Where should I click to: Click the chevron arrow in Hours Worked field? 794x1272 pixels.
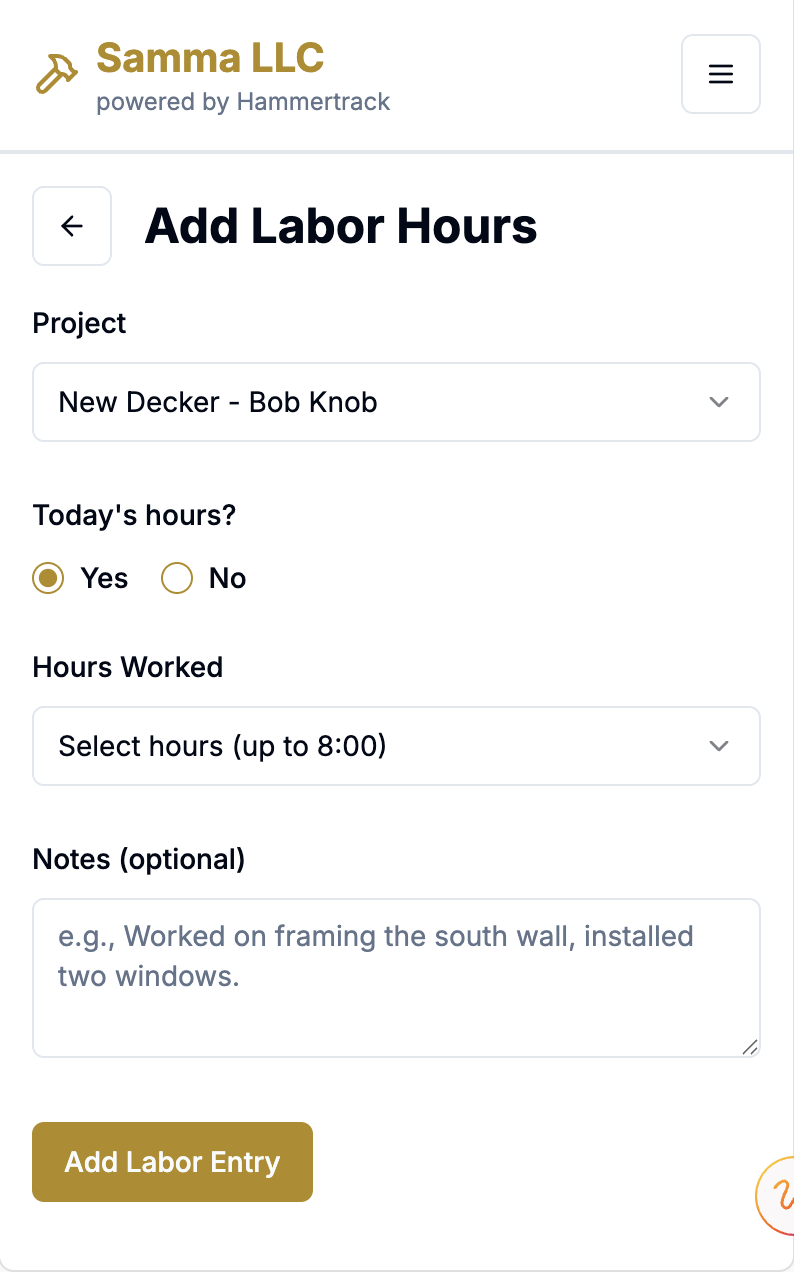point(718,746)
